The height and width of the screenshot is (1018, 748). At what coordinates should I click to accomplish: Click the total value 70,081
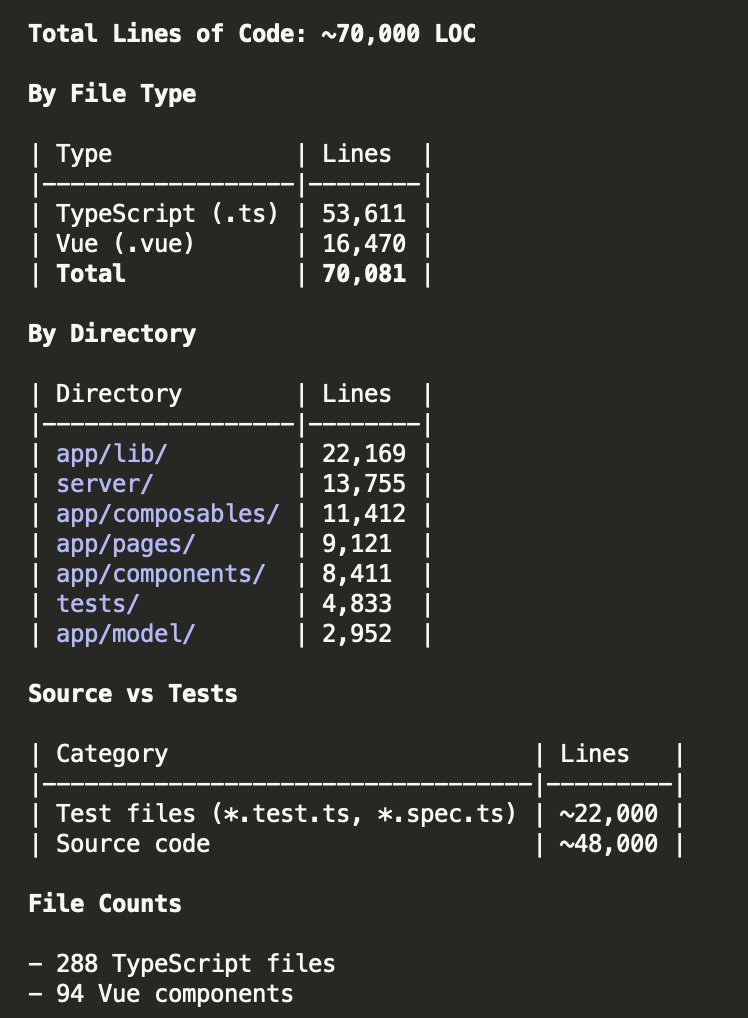[364, 273]
